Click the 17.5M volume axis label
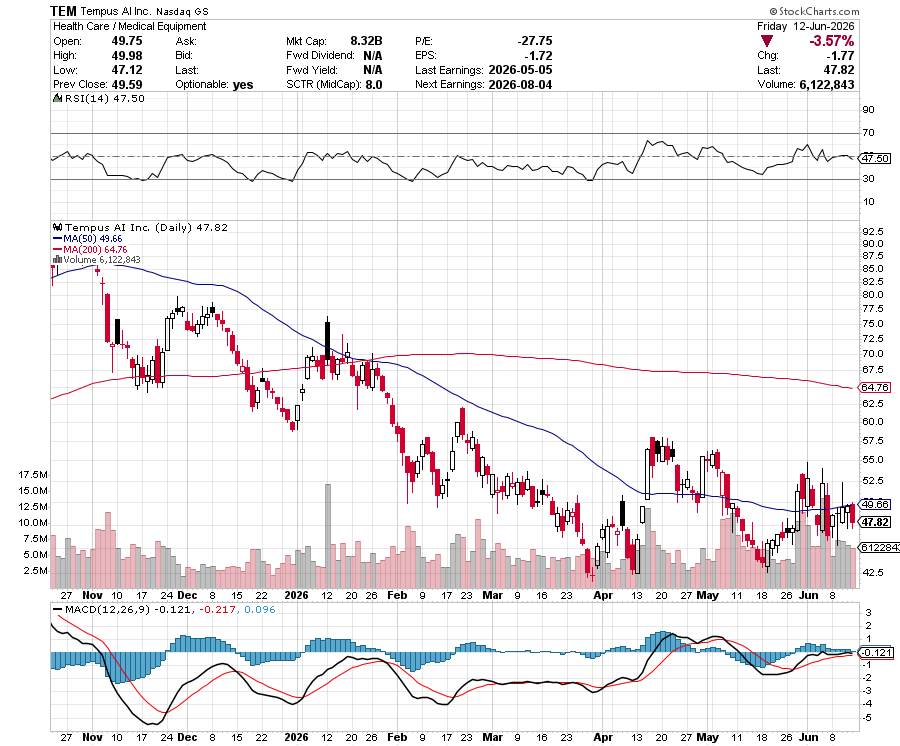 click(33, 475)
